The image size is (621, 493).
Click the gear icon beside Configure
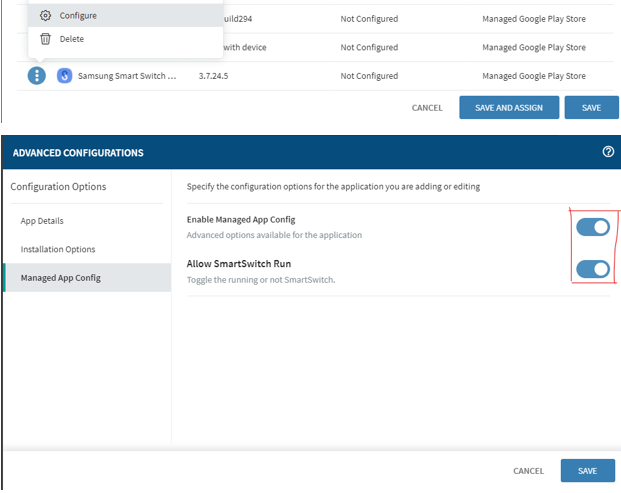click(x=45, y=16)
